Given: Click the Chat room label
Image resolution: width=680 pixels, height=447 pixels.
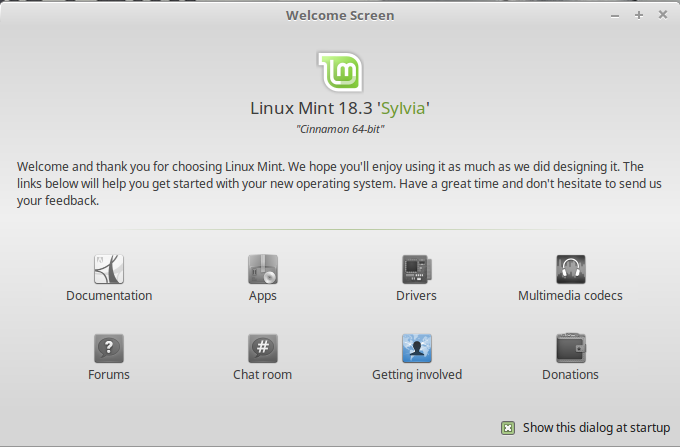Looking at the screenshot, I should coord(262,375).
